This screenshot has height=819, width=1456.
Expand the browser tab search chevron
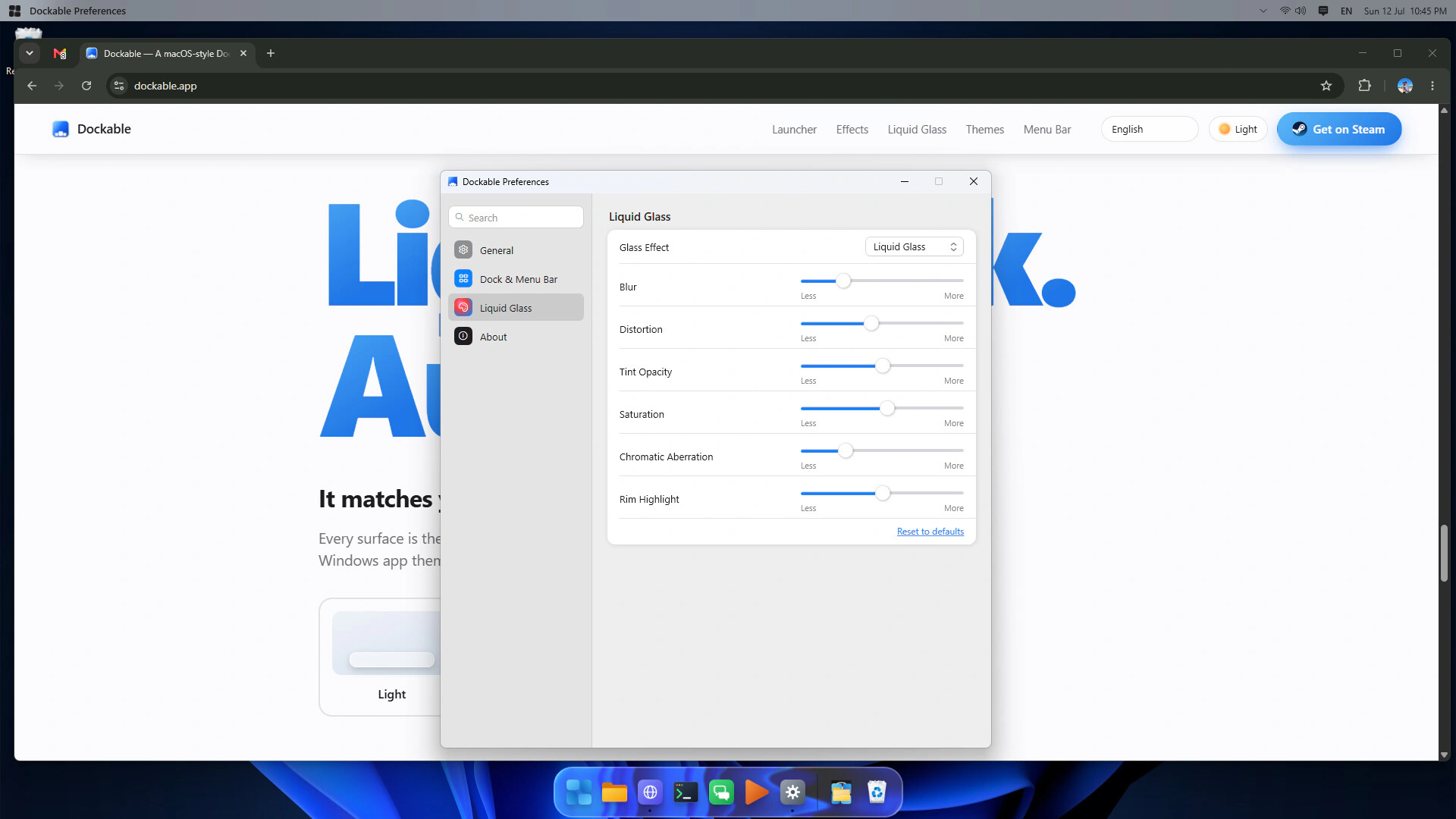(x=29, y=53)
